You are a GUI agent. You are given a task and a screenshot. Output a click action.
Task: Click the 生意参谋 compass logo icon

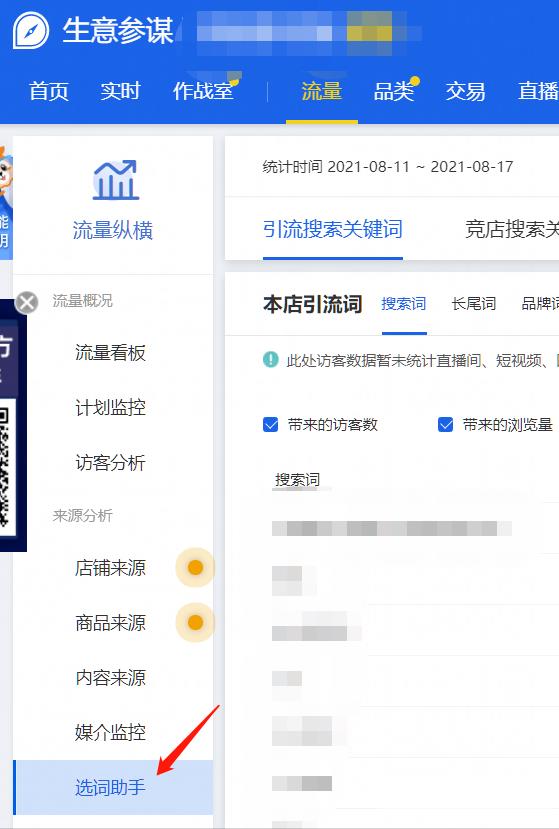point(31,30)
